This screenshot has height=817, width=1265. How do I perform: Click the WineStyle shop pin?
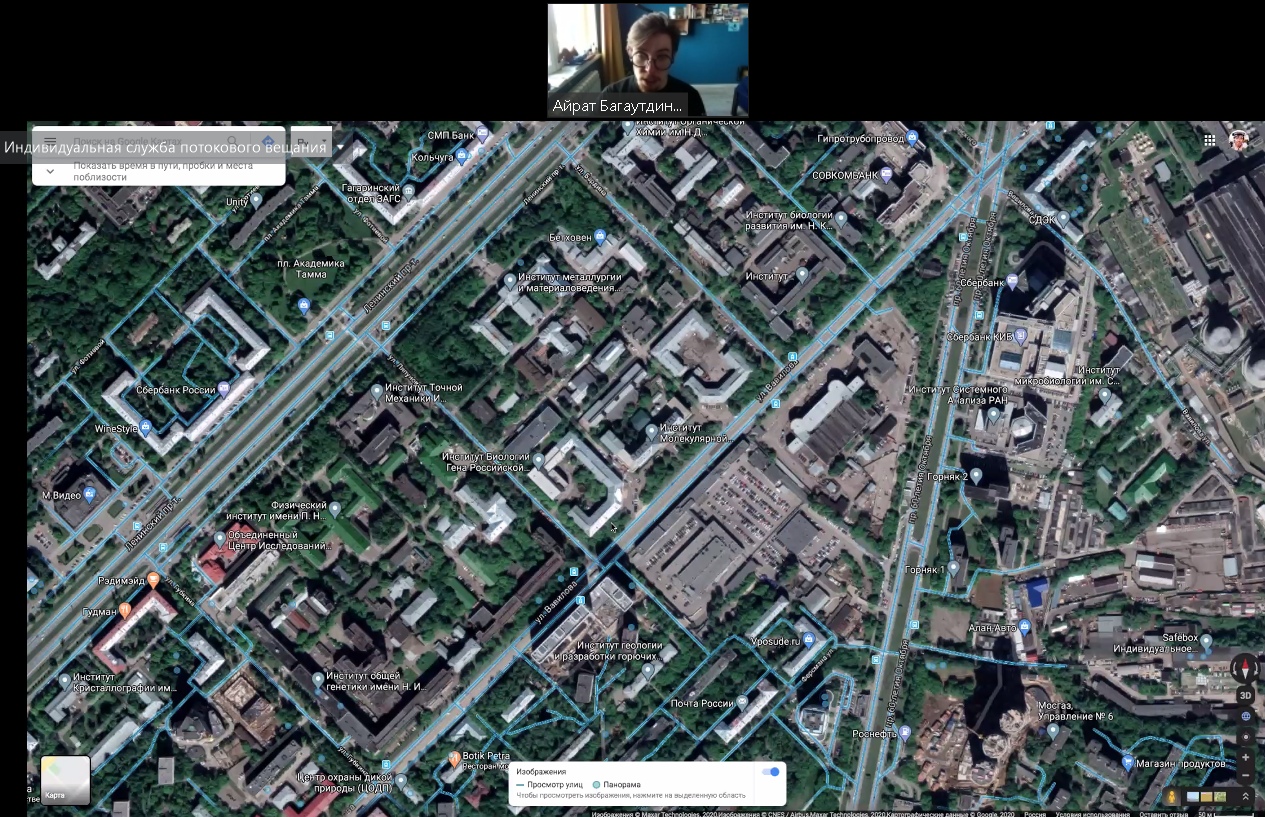pos(146,428)
